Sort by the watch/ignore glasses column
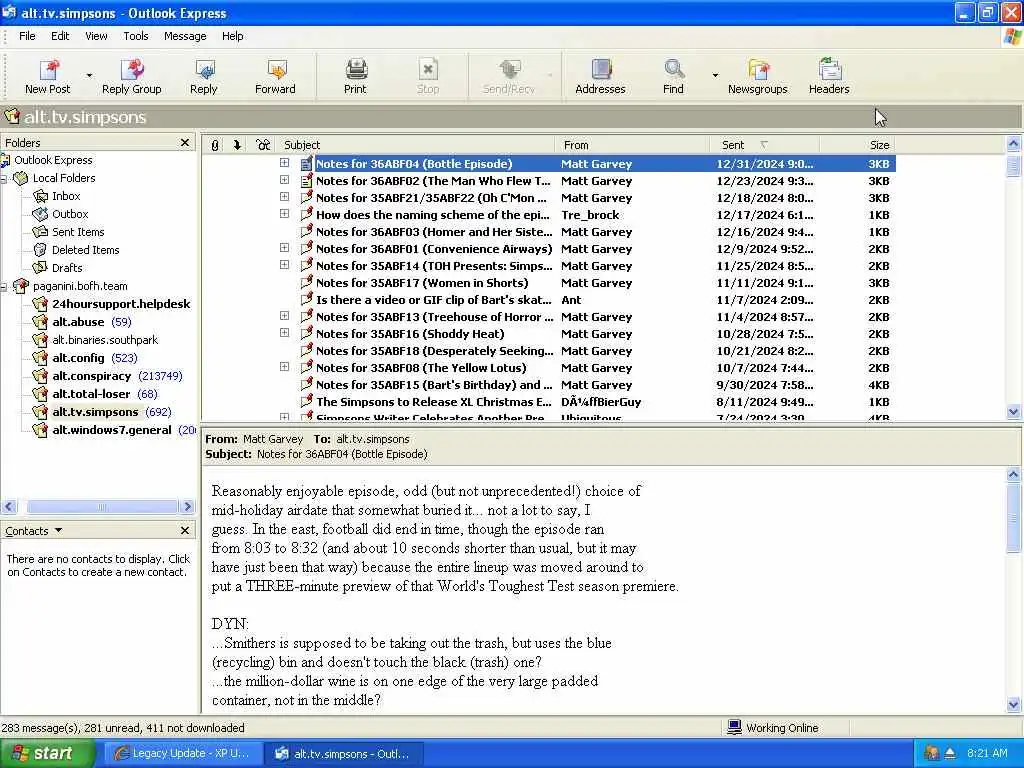The image size is (1024, 768). (x=263, y=145)
